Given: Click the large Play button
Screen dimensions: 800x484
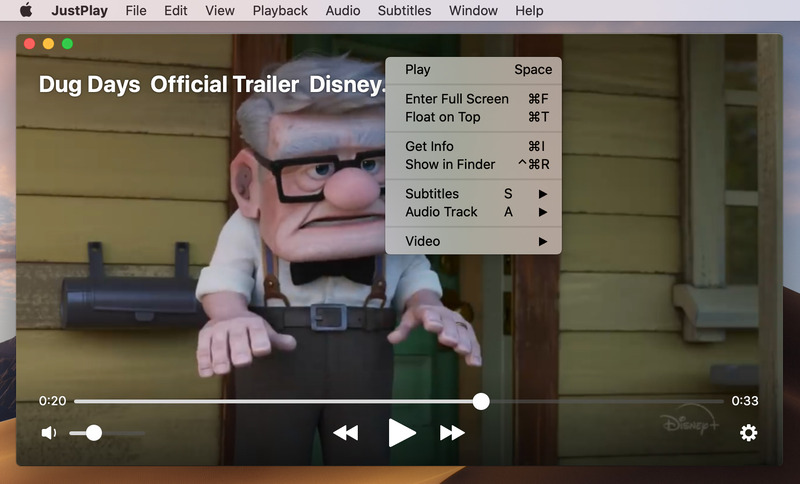Looking at the screenshot, I should tap(402, 432).
